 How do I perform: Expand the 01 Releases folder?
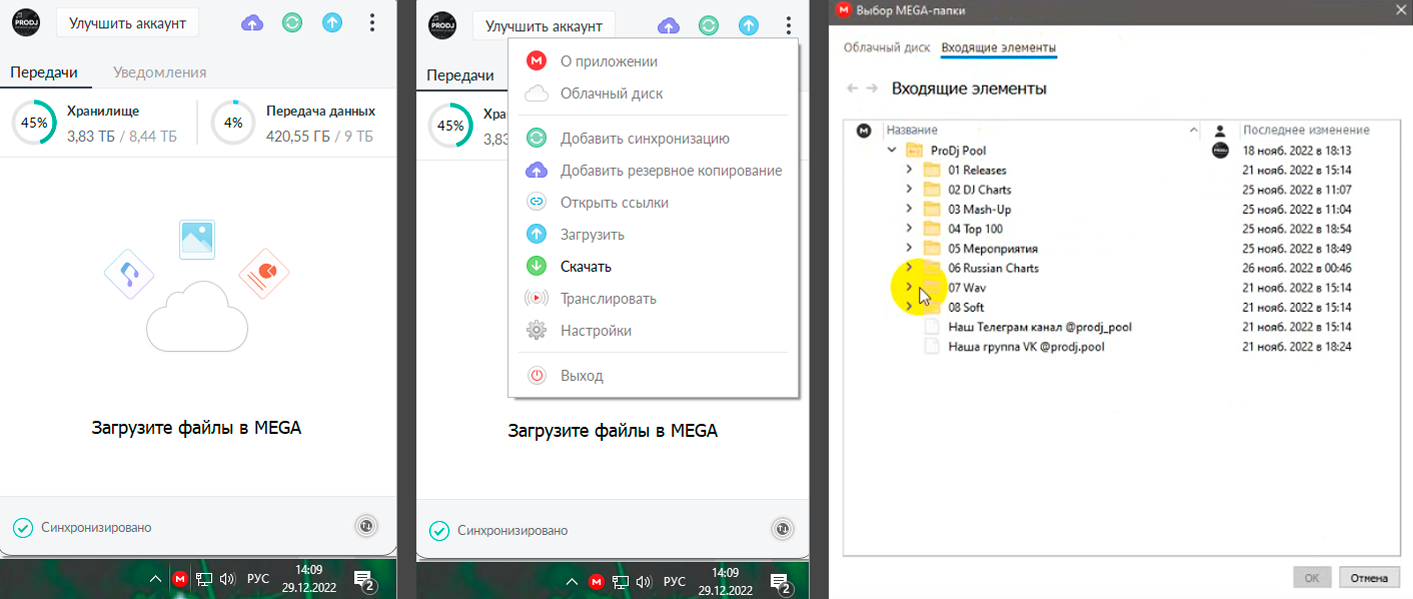pyautogui.click(x=908, y=170)
